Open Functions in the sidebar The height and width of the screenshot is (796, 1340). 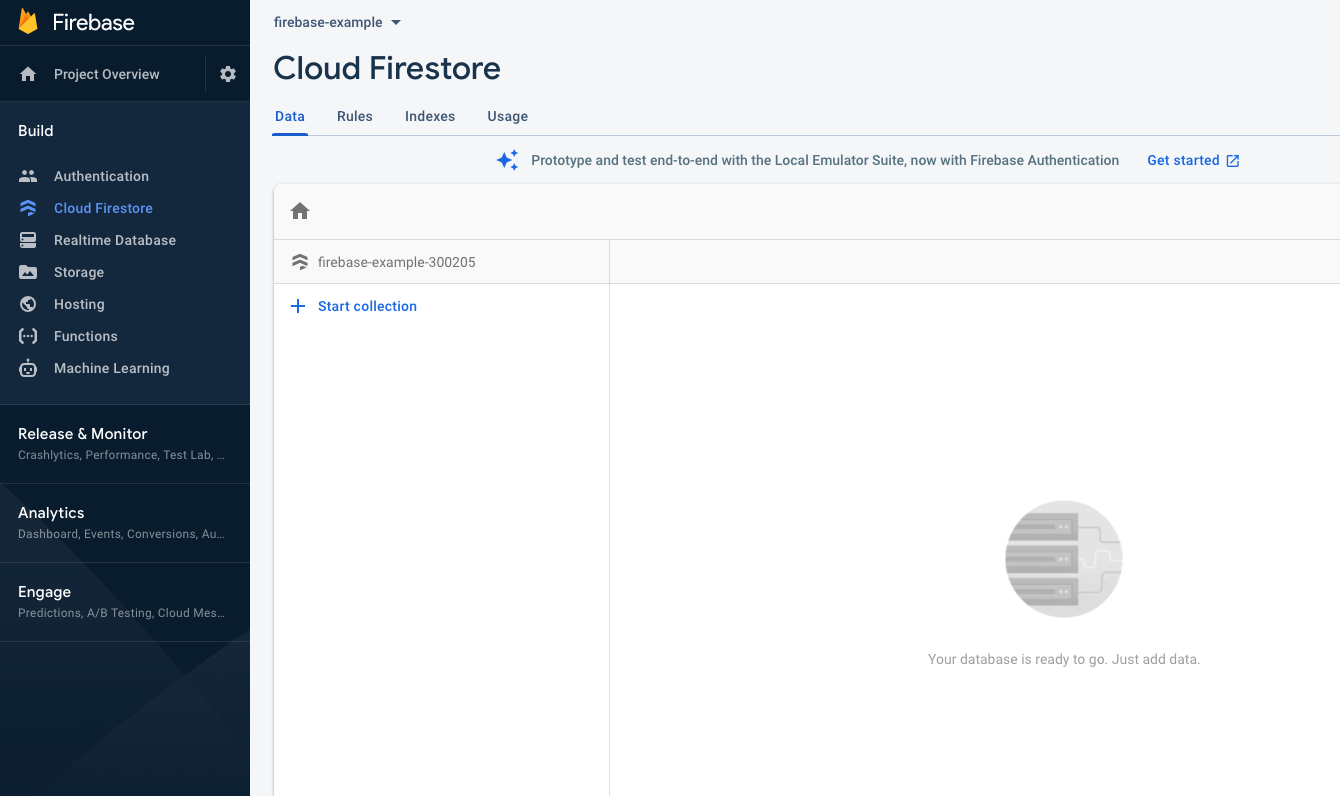86,336
